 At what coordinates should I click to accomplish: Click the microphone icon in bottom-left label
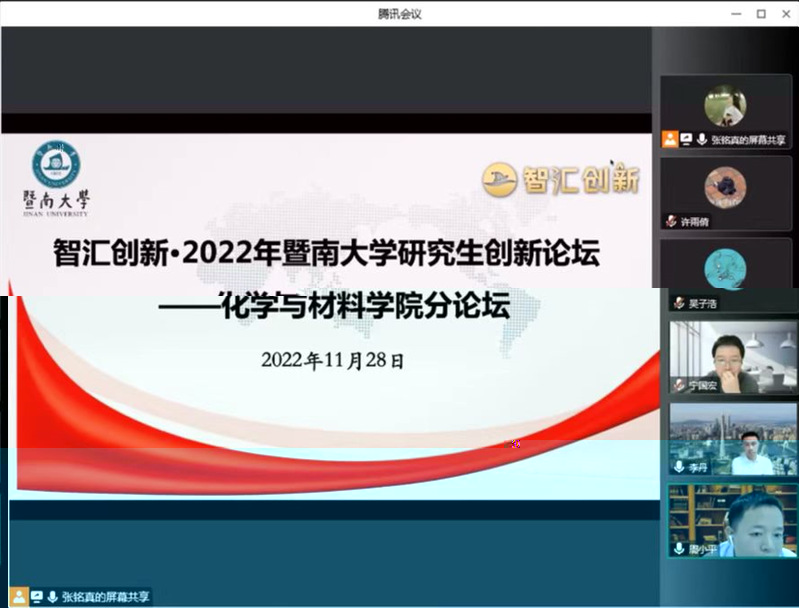pos(51,596)
